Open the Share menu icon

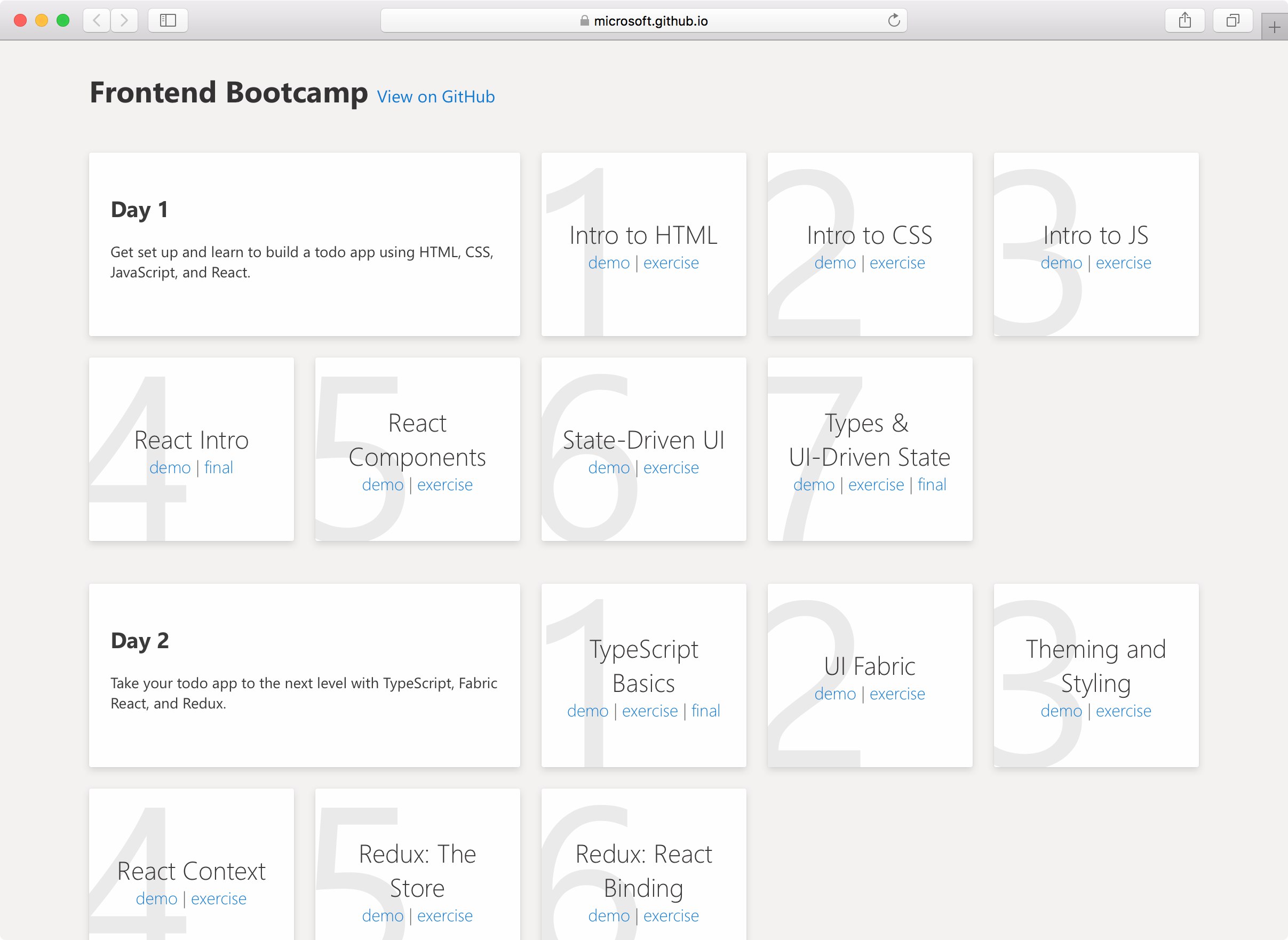pos(1185,20)
